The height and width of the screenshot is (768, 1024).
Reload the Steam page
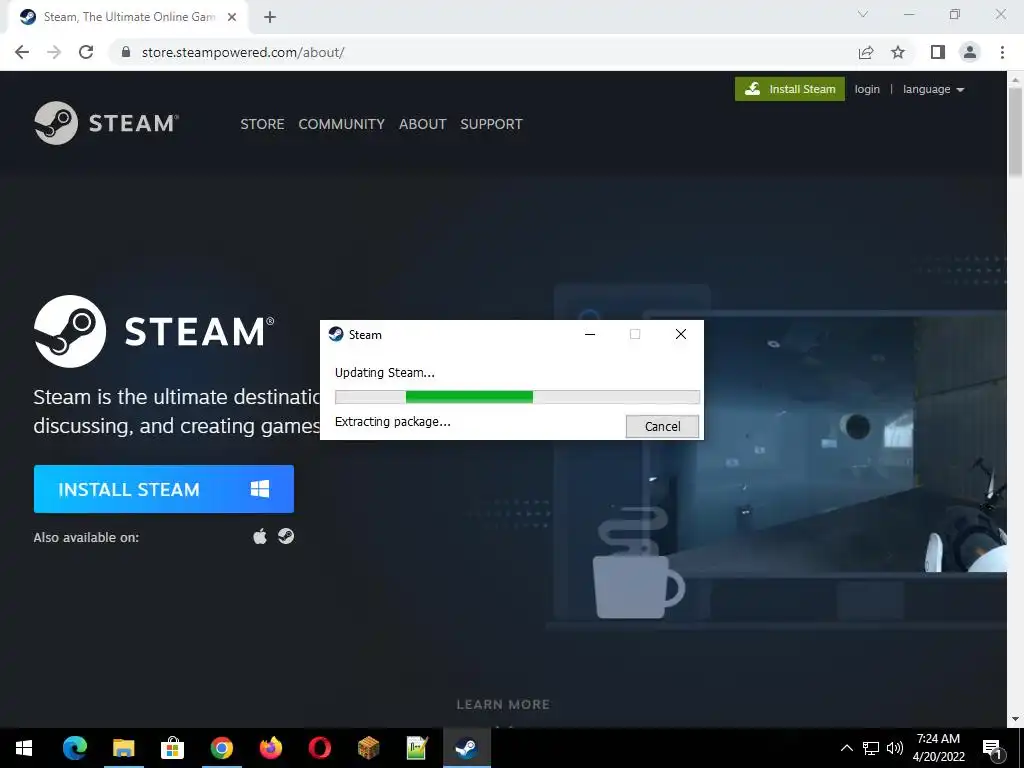[86, 52]
